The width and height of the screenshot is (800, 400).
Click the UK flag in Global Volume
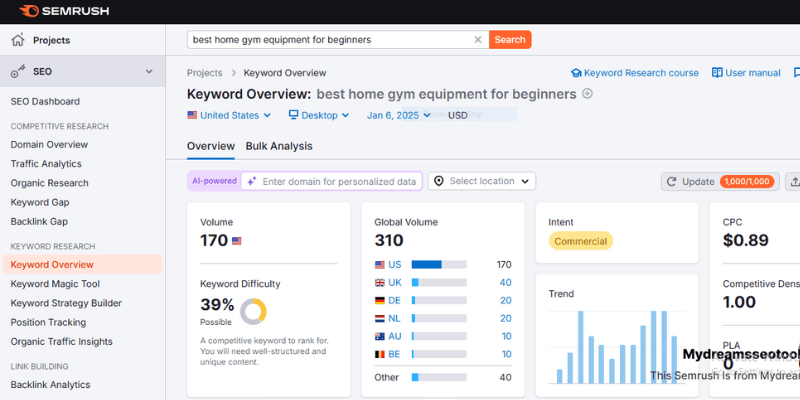380,283
